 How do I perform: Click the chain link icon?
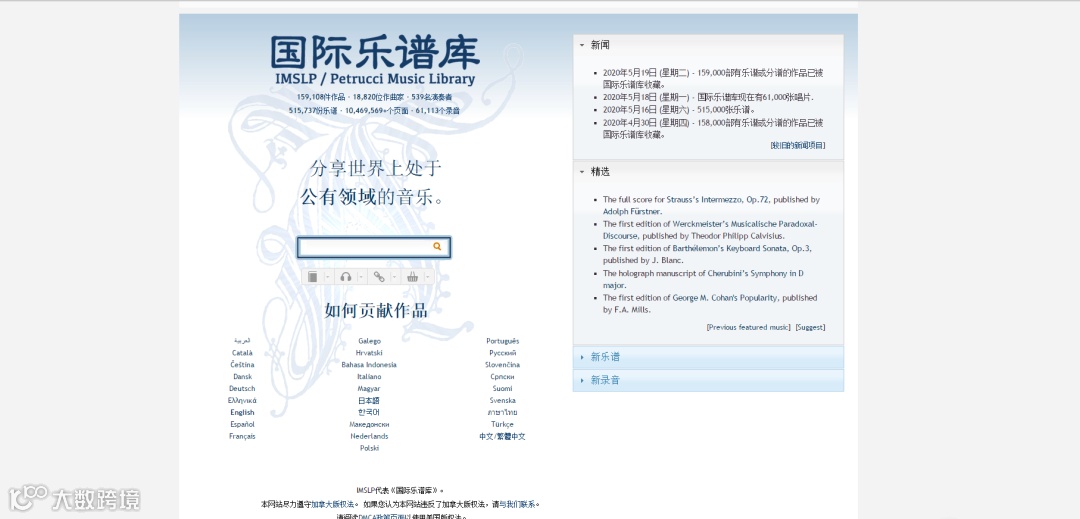point(379,277)
